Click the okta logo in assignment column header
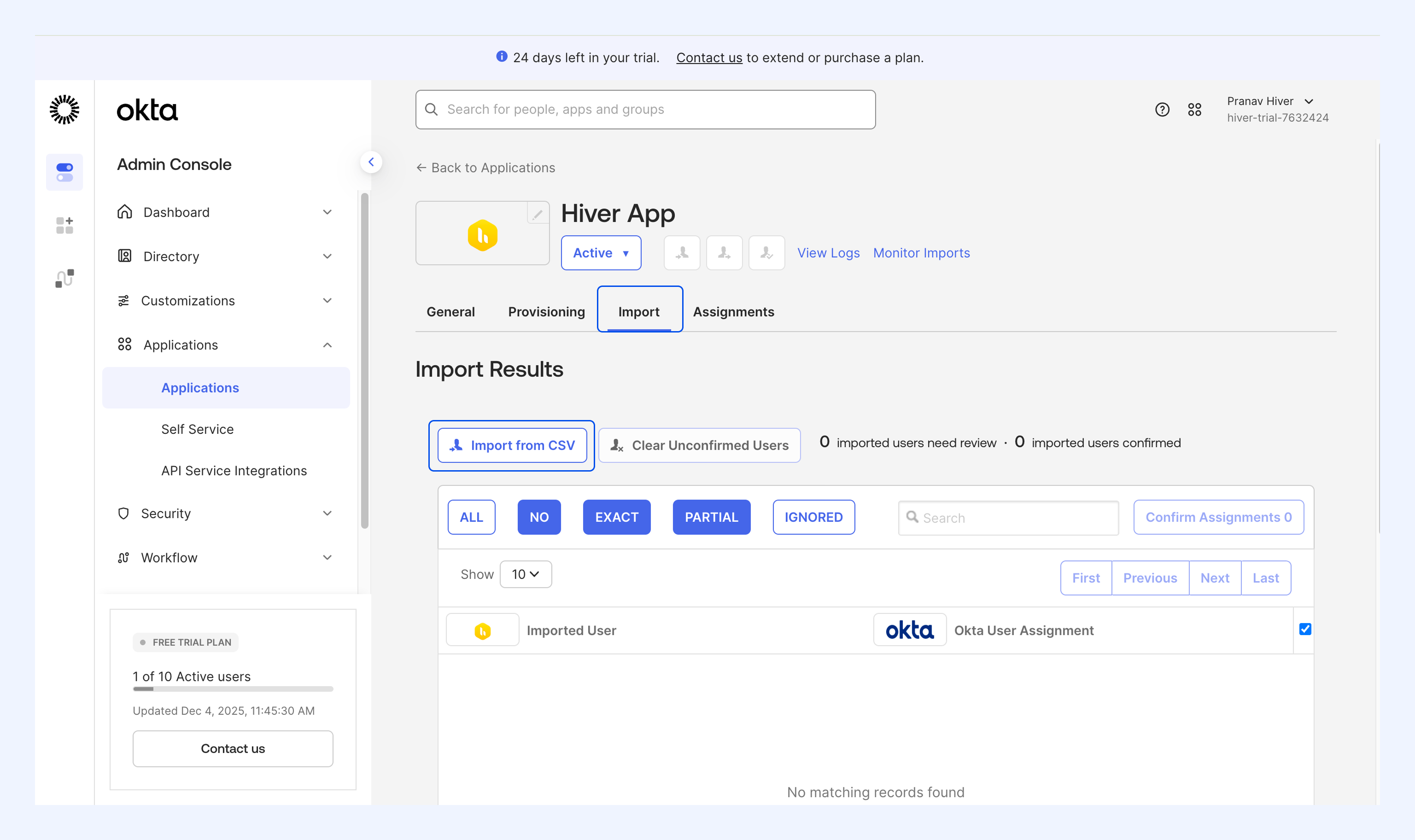The height and width of the screenshot is (840, 1415). [x=910, y=630]
